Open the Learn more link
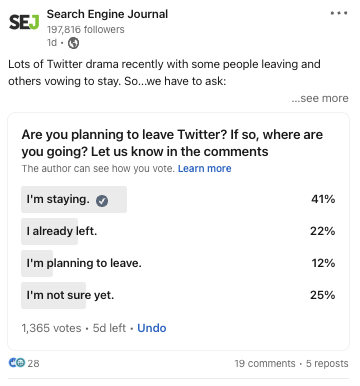The height and width of the screenshot is (386, 360). pyautogui.click(x=204, y=169)
